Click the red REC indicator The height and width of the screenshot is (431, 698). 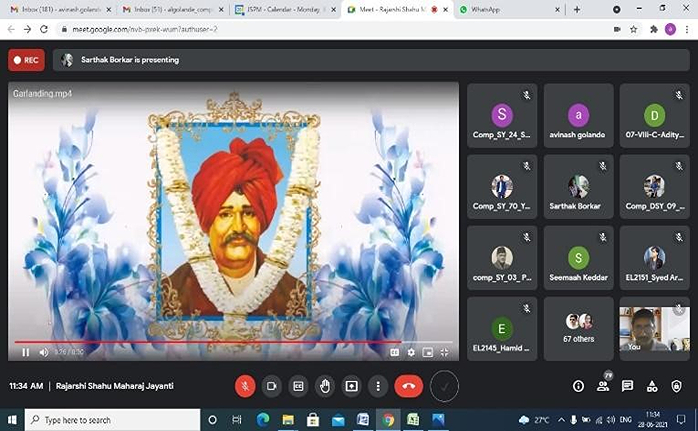tap(26, 60)
